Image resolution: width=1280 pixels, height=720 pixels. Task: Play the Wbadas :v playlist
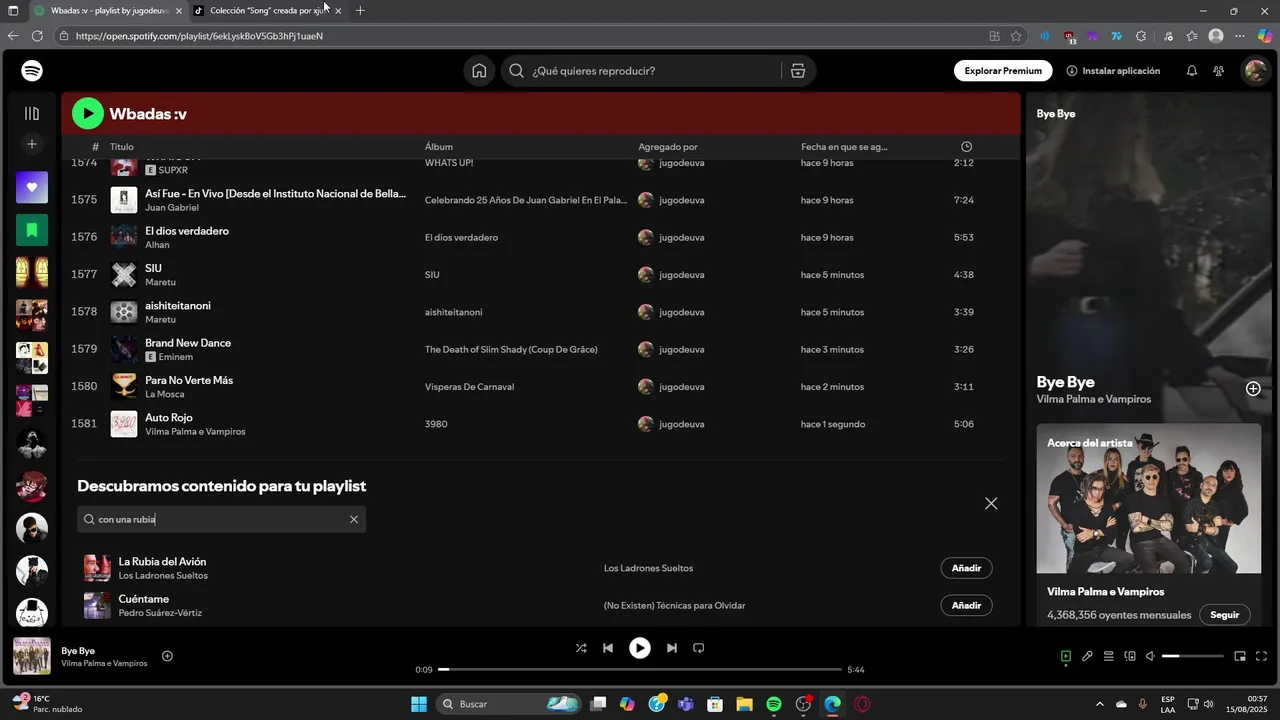pyautogui.click(x=88, y=114)
